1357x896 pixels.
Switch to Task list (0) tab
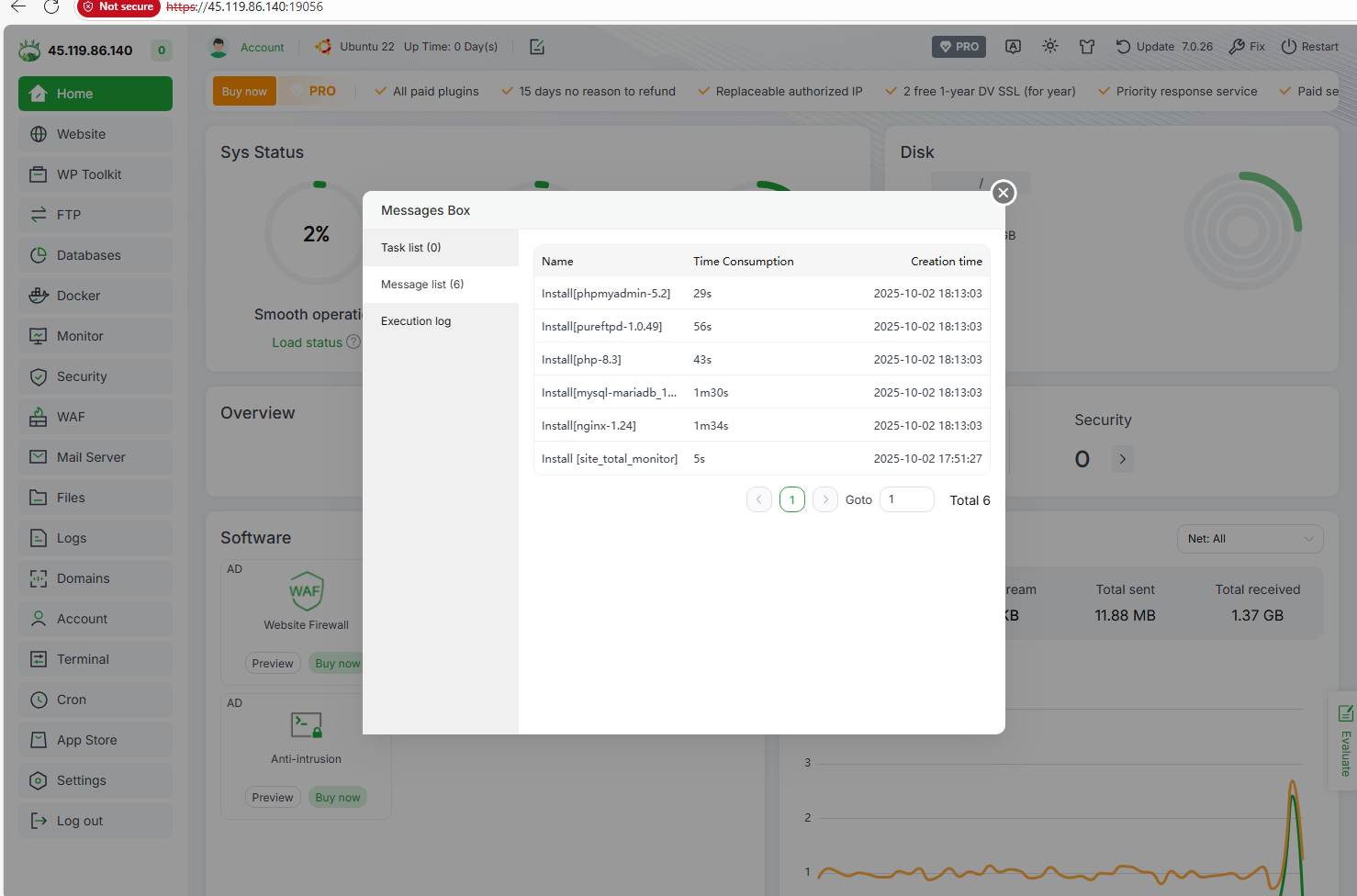pos(411,248)
